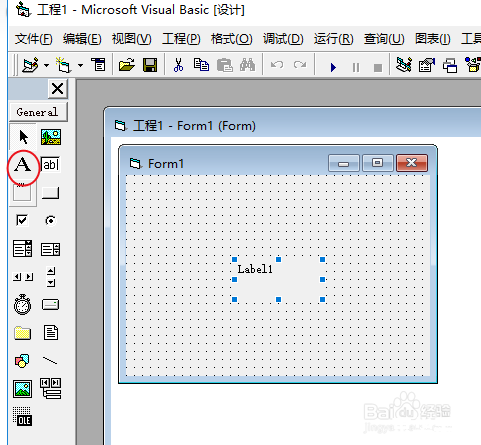
Task: Select the Timer control icon
Action: [x=22, y=304]
